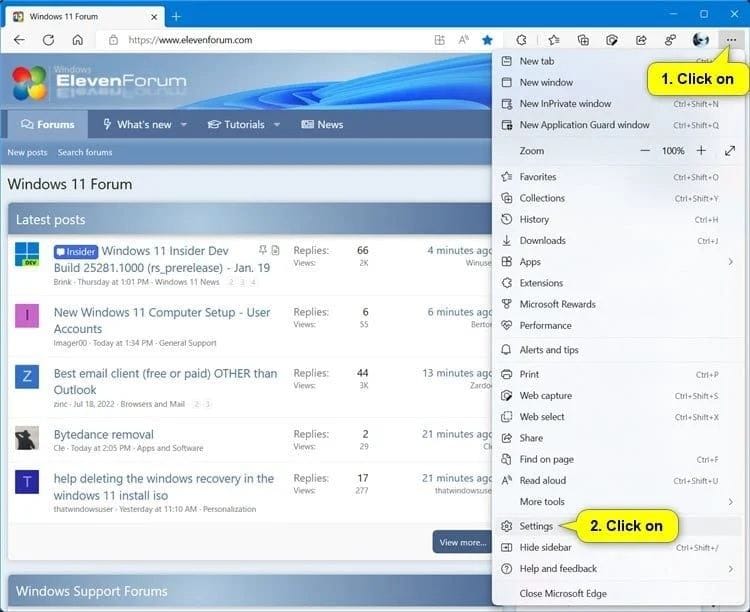Open a new tab with plus button
Screen dimensions: 750x612
point(176,17)
